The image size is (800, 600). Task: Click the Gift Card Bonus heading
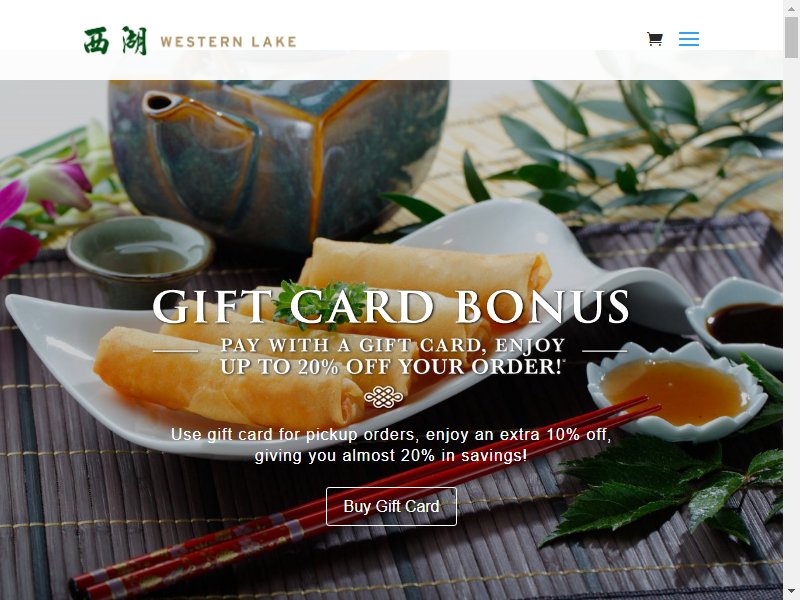tap(391, 307)
